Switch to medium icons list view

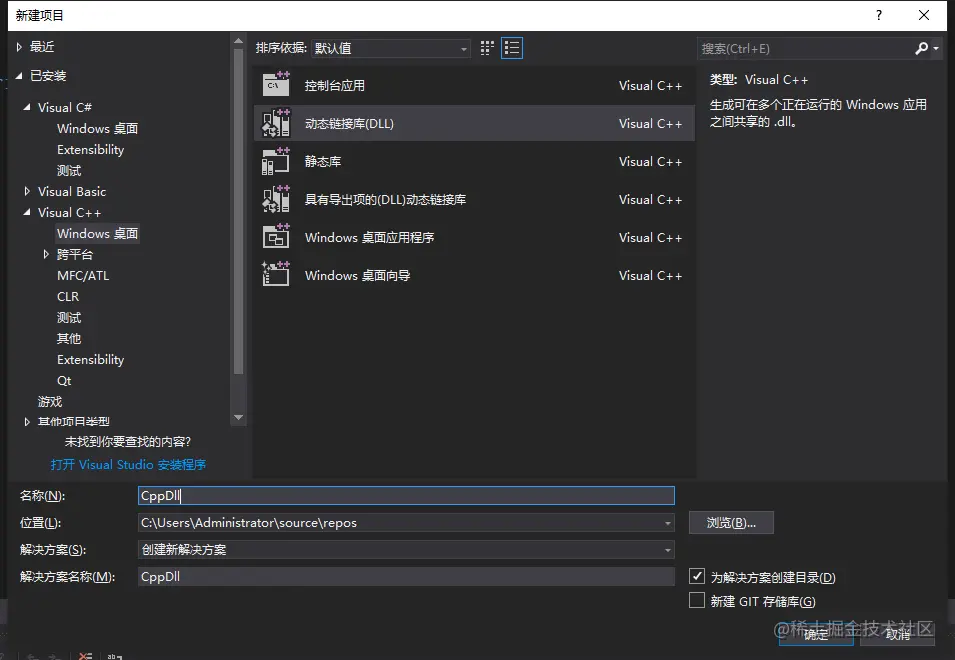click(512, 48)
